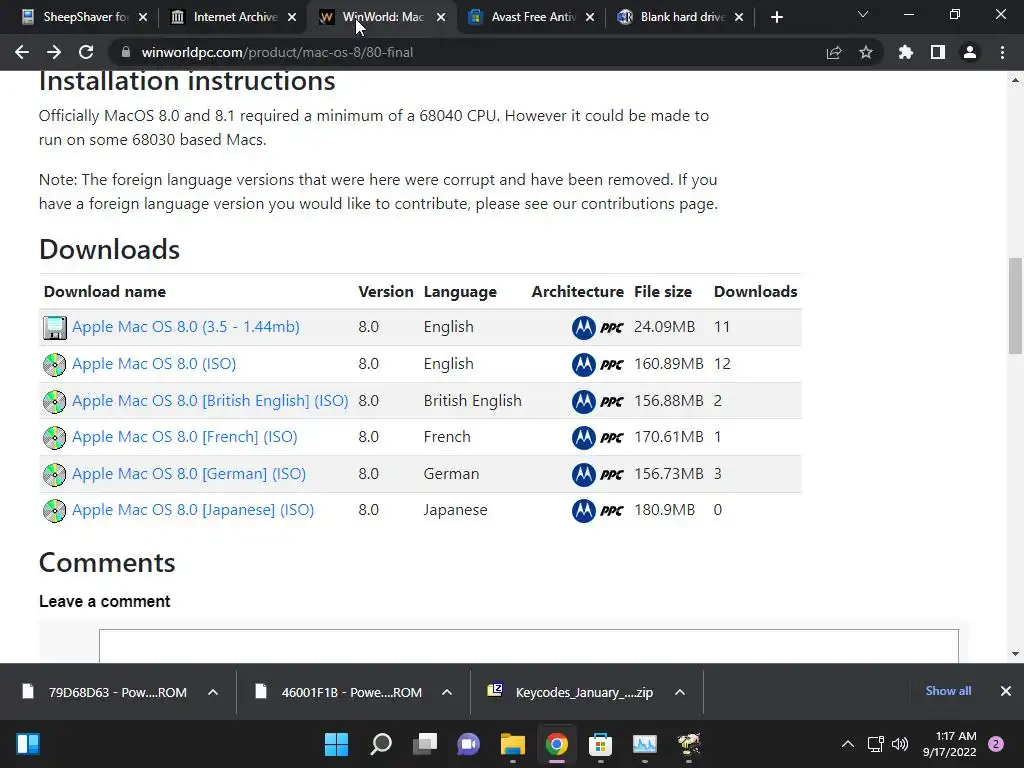Open the Chrome profile avatar
Viewport: 1024px width, 768px height.
pos(970,52)
